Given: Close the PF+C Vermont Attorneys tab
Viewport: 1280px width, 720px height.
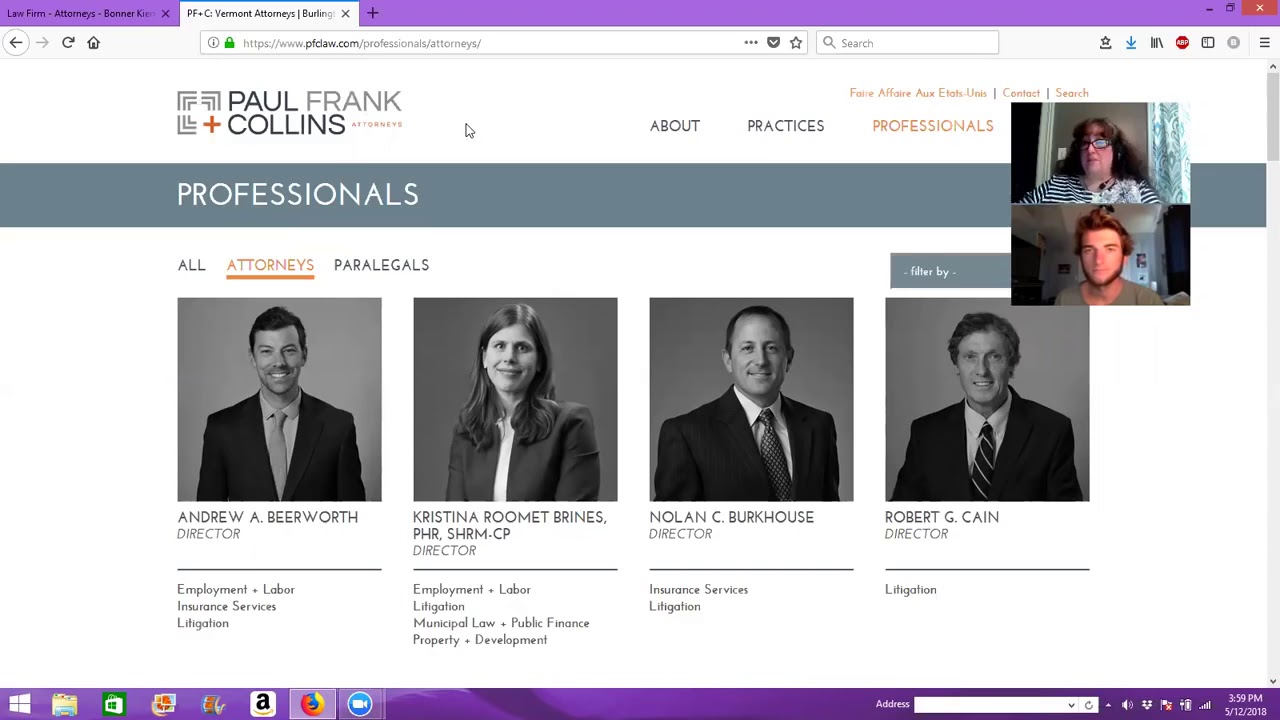Looking at the screenshot, I should (345, 14).
